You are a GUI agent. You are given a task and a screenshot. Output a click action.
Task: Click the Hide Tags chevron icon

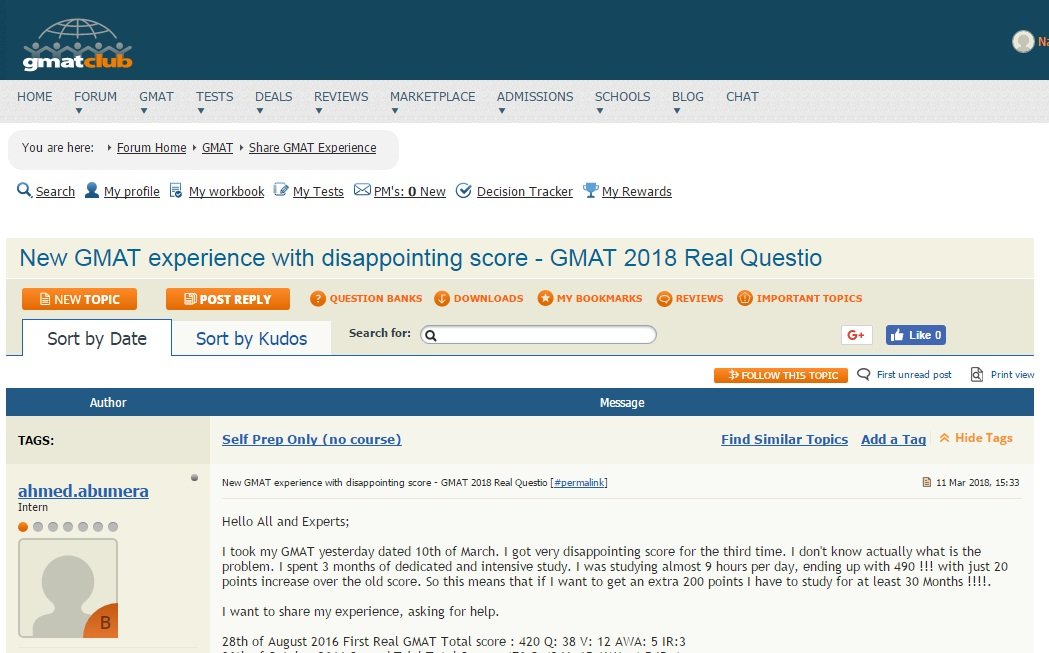coord(945,438)
